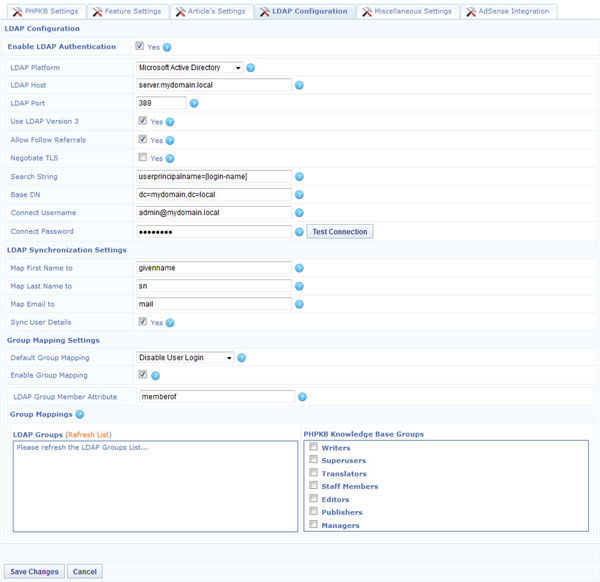Screen dimensions: 600x582
Task: Click help icon for Enable Group Mapping
Action: tap(155, 376)
